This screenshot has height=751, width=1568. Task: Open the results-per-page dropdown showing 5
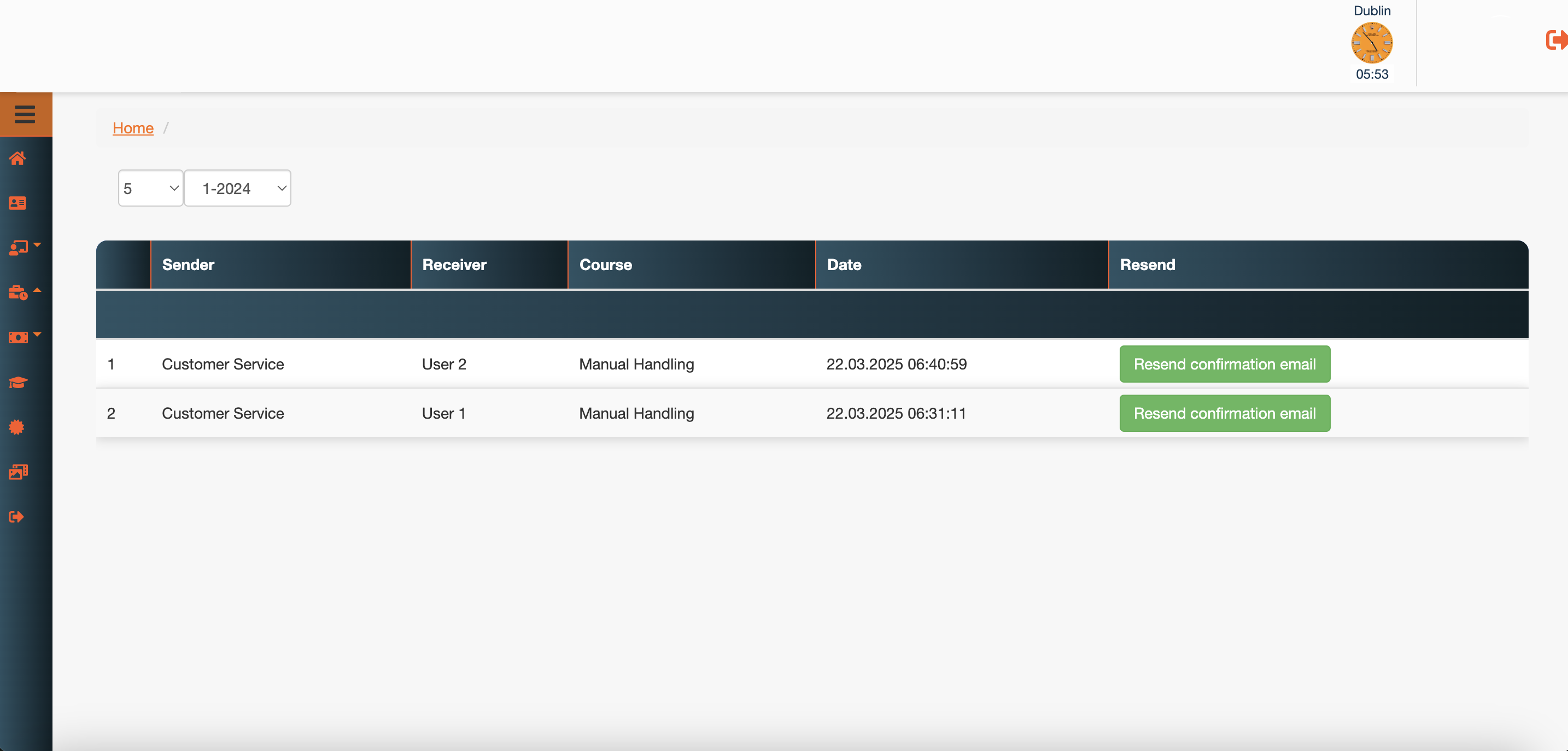tap(150, 188)
